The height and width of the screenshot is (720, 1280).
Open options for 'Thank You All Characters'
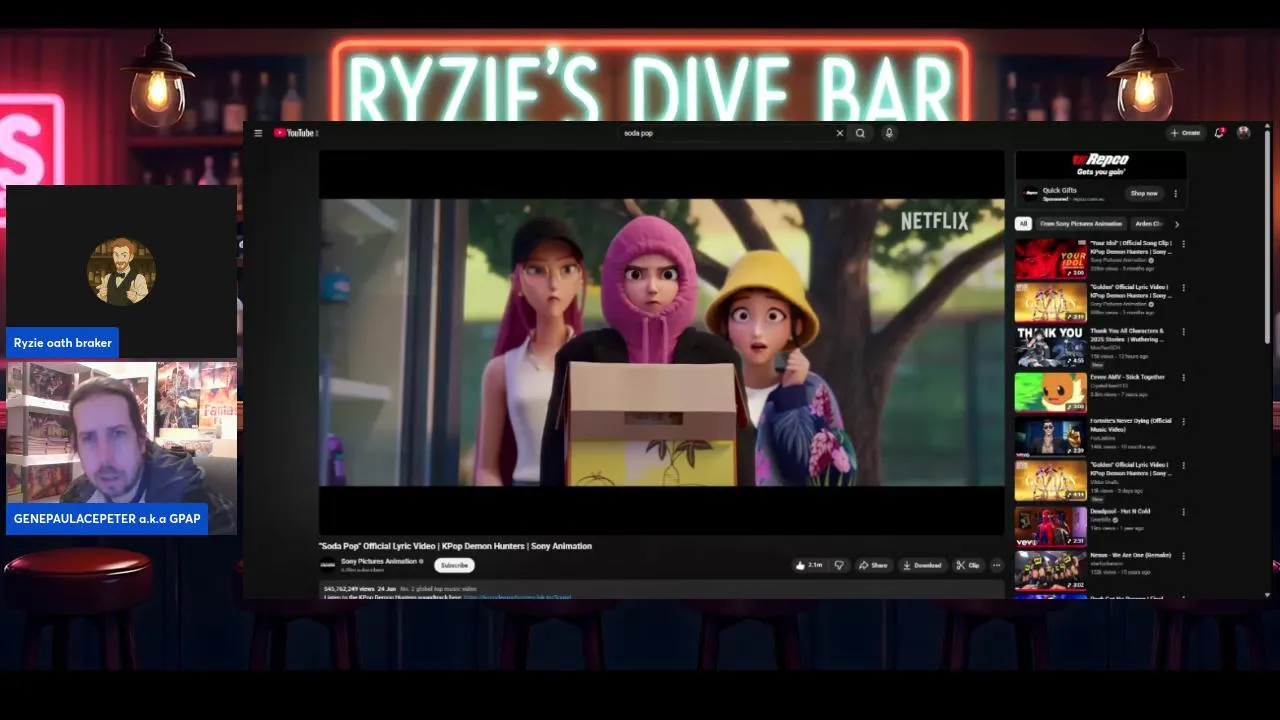tap(1184, 333)
